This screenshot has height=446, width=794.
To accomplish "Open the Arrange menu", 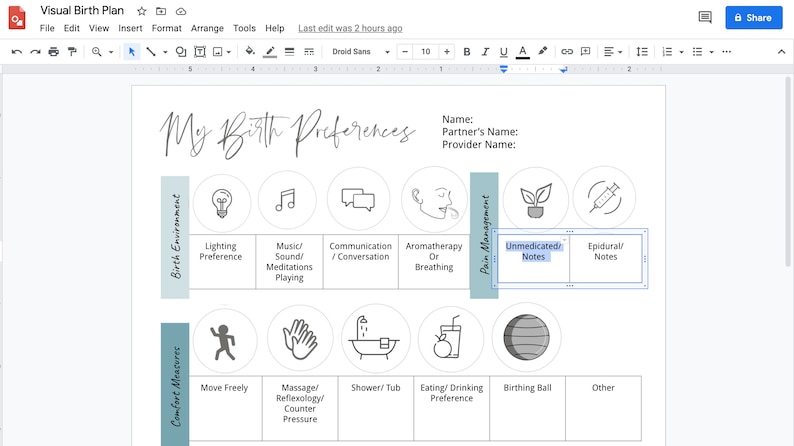I will 207,28.
